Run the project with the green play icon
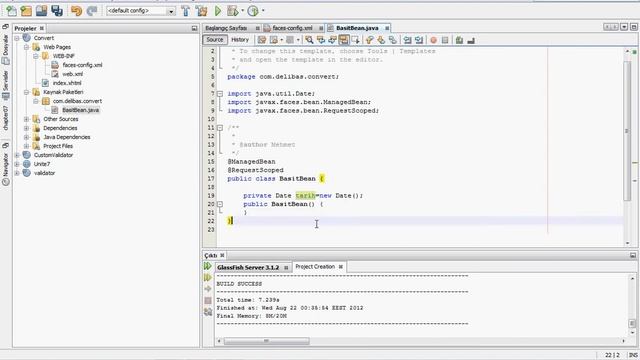640x360 pixels. tap(218, 11)
